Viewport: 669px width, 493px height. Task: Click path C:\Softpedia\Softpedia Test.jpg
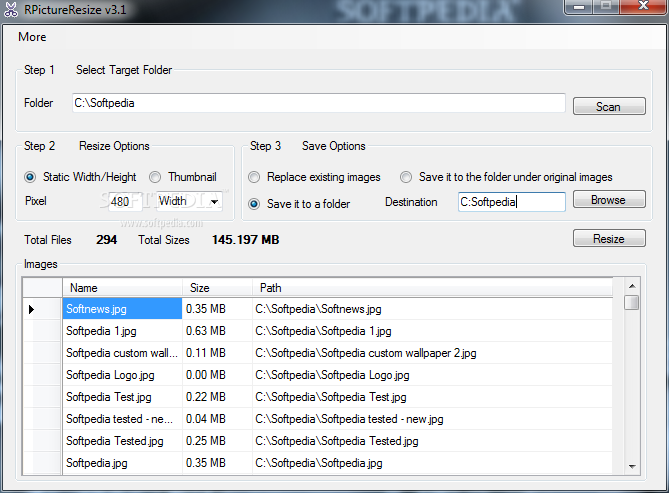click(433, 397)
